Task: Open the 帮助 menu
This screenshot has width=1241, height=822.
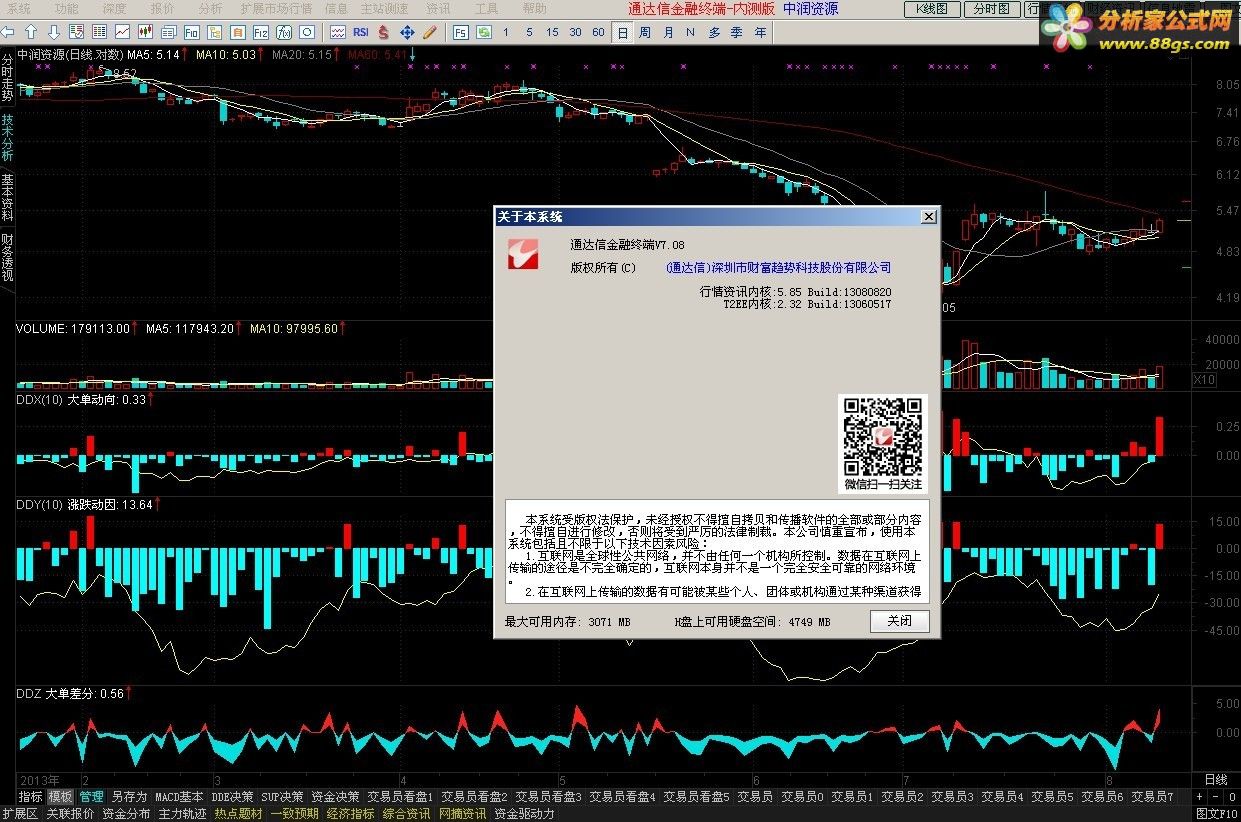Action: 534,8
